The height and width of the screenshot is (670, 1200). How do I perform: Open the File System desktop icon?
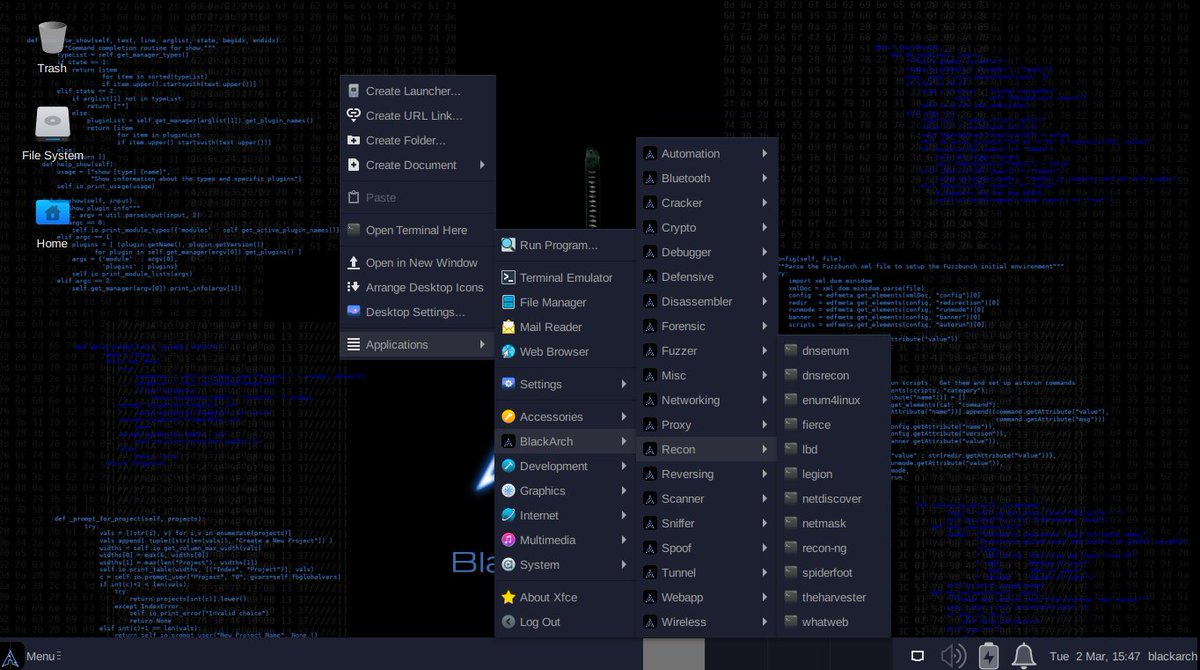tap(50, 125)
